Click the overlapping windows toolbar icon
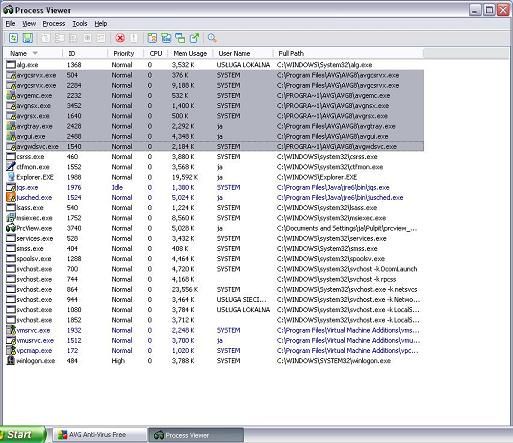513x443 pixels. (x=180, y=38)
